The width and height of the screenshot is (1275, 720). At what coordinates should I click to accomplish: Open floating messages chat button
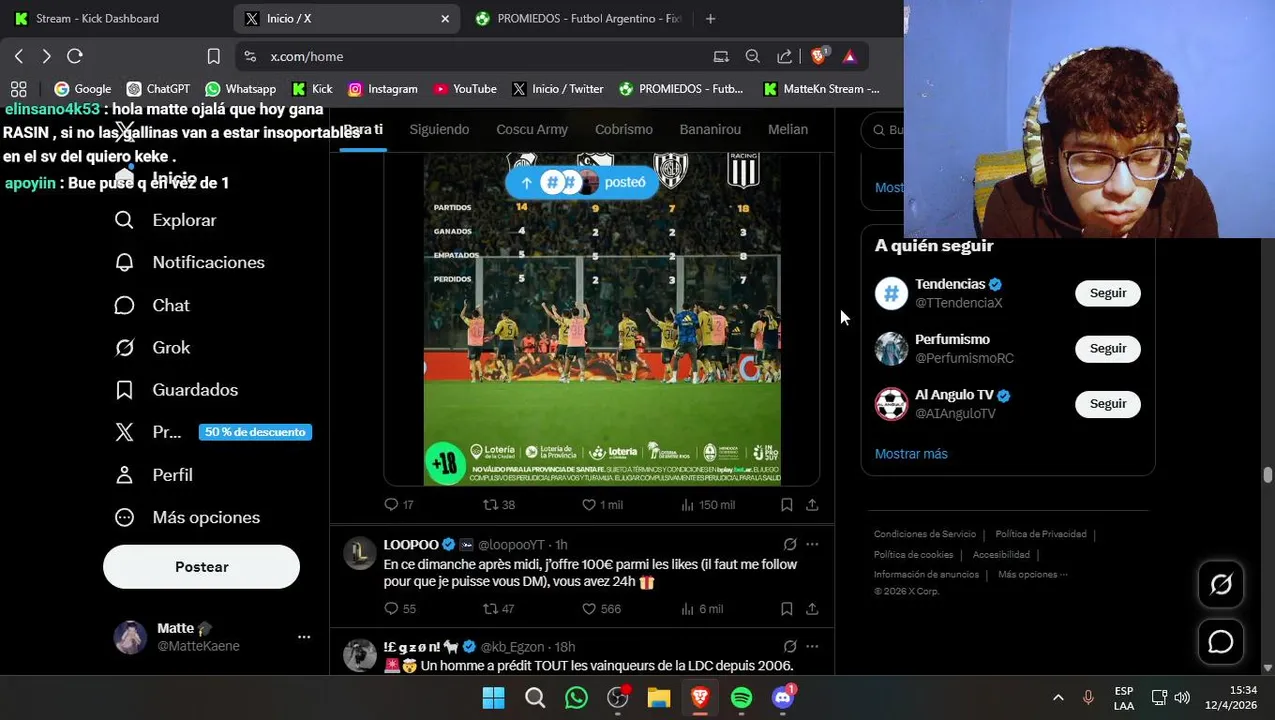click(1221, 642)
